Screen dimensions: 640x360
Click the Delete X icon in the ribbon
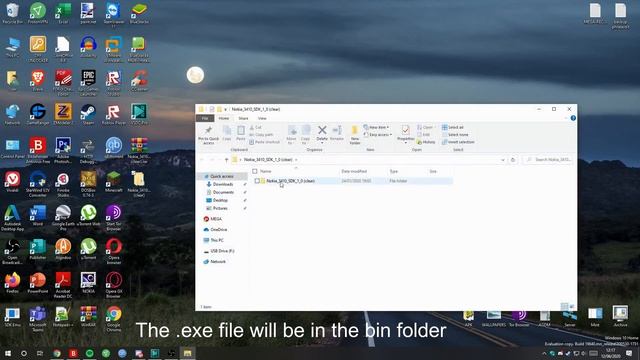point(322,130)
